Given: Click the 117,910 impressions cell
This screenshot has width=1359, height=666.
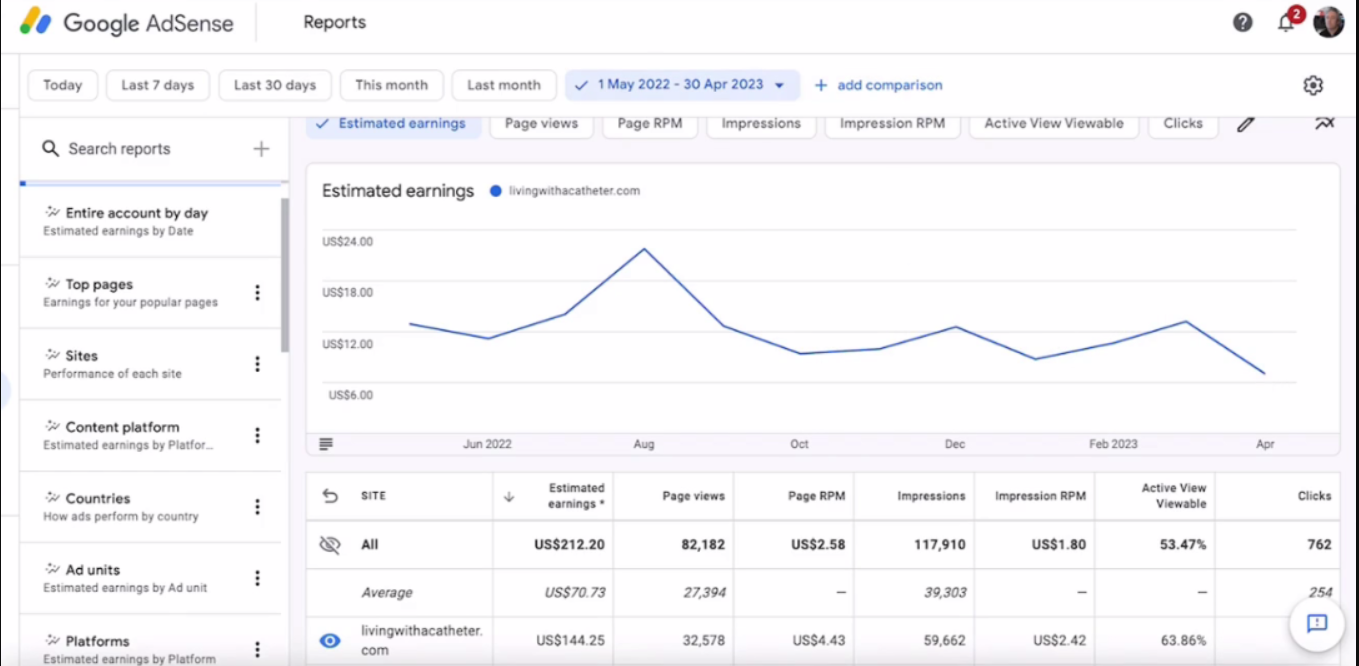Looking at the screenshot, I should click(x=938, y=545).
